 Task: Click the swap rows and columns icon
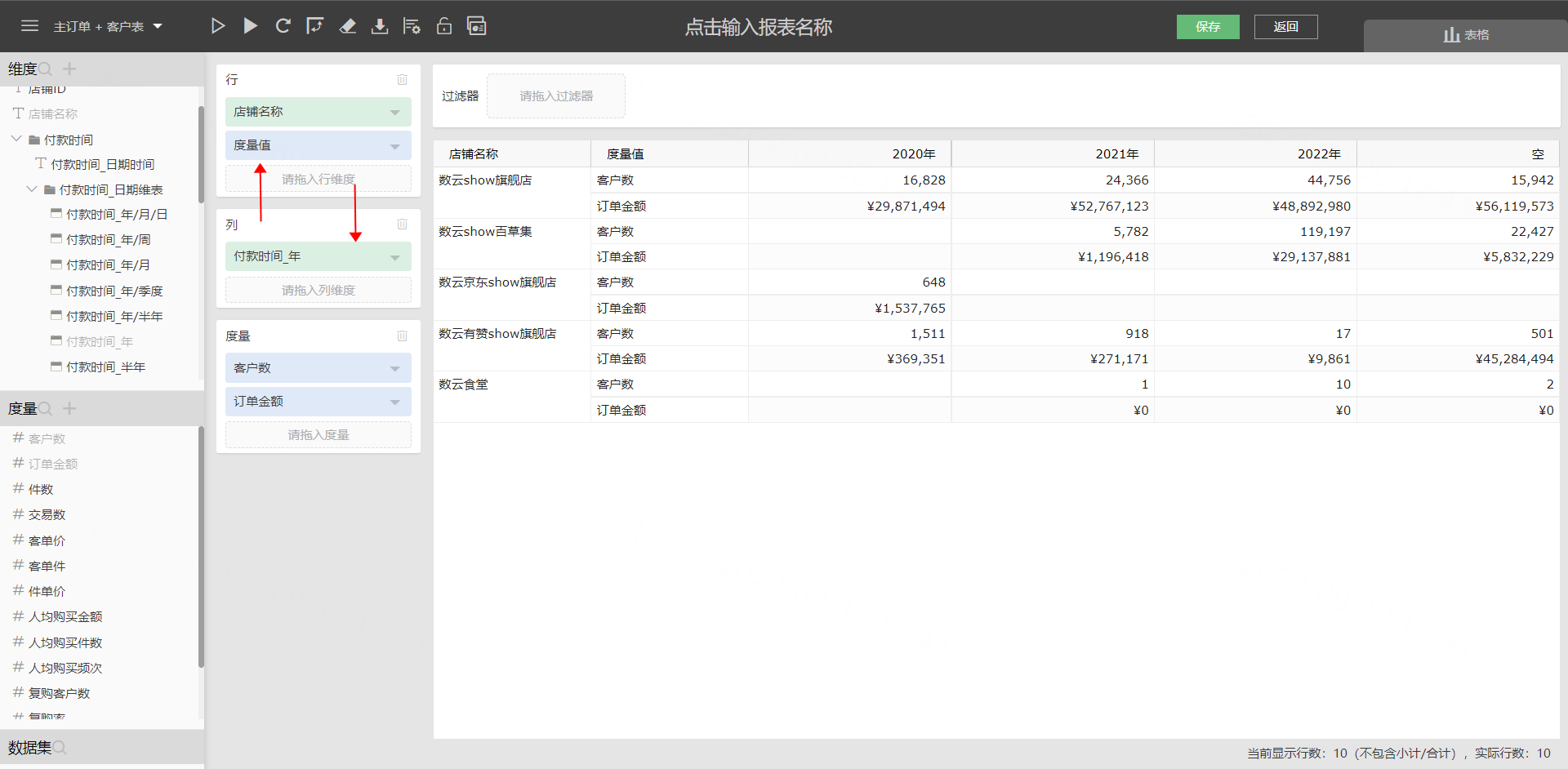[314, 26]
